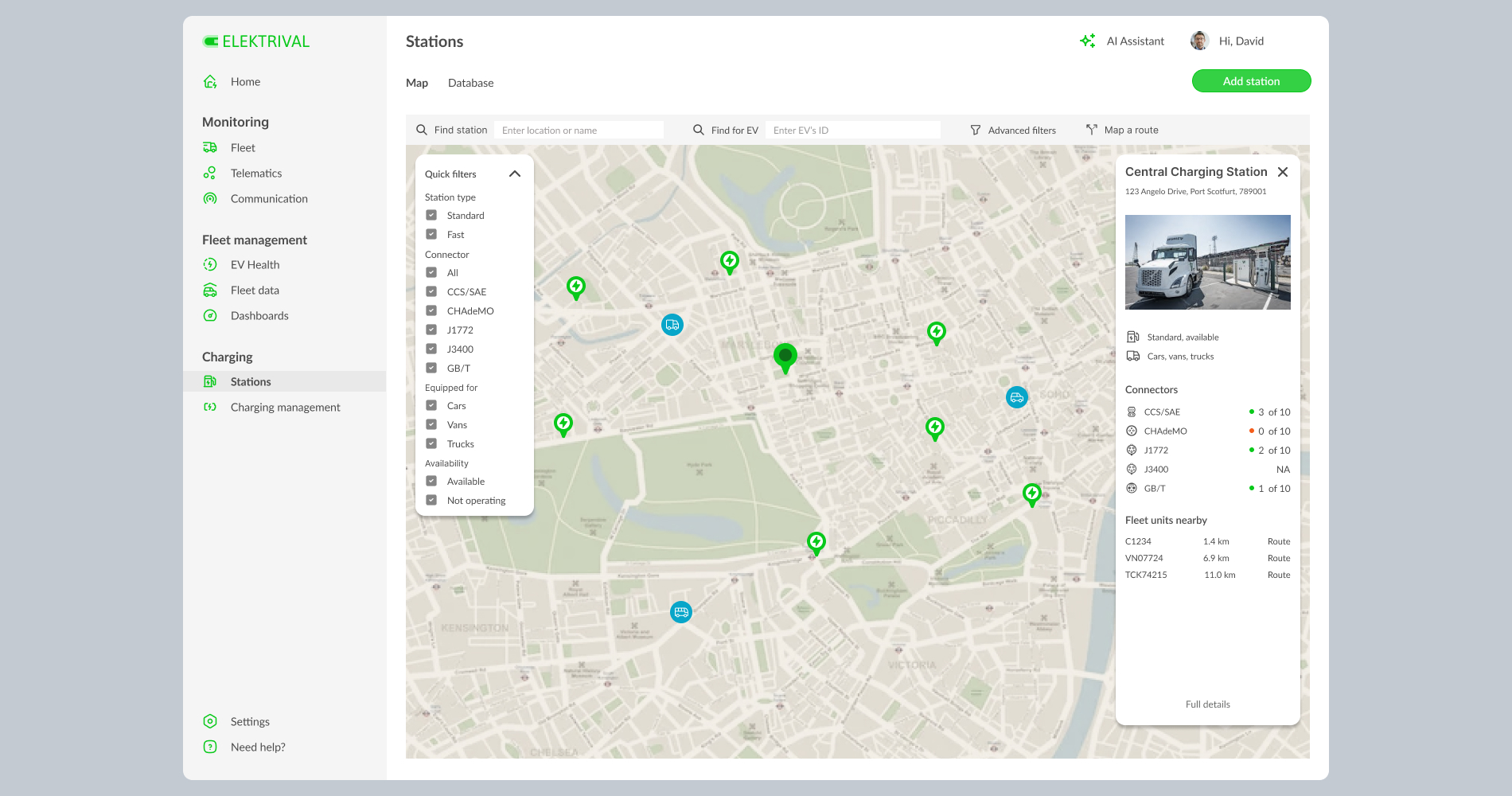This screenshot has height=796, width=1512.
Task: Click David's profile avatar
Action: pos(1199,41)
